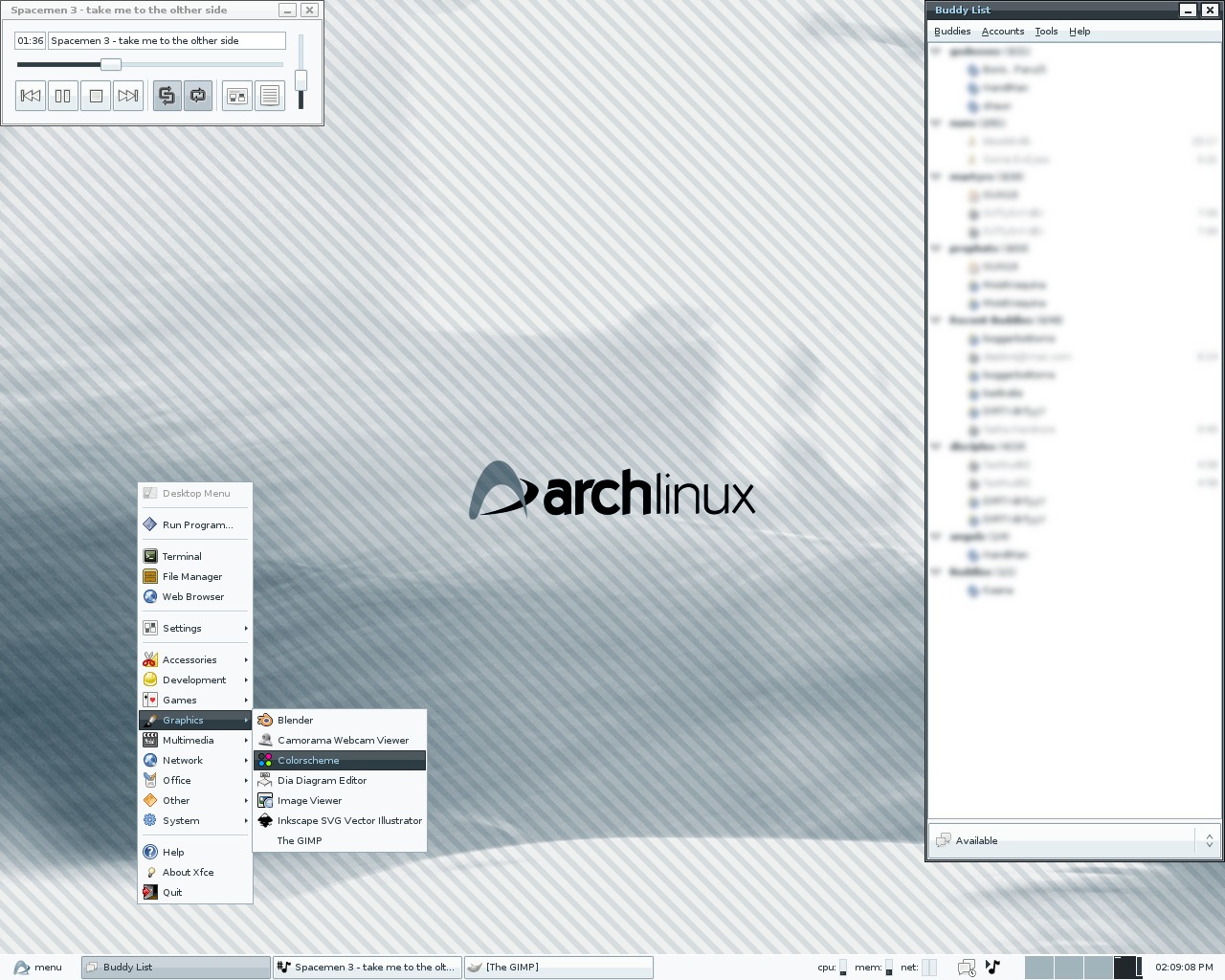Switch to the third workspace in the pager

[x=1099, y=967]
